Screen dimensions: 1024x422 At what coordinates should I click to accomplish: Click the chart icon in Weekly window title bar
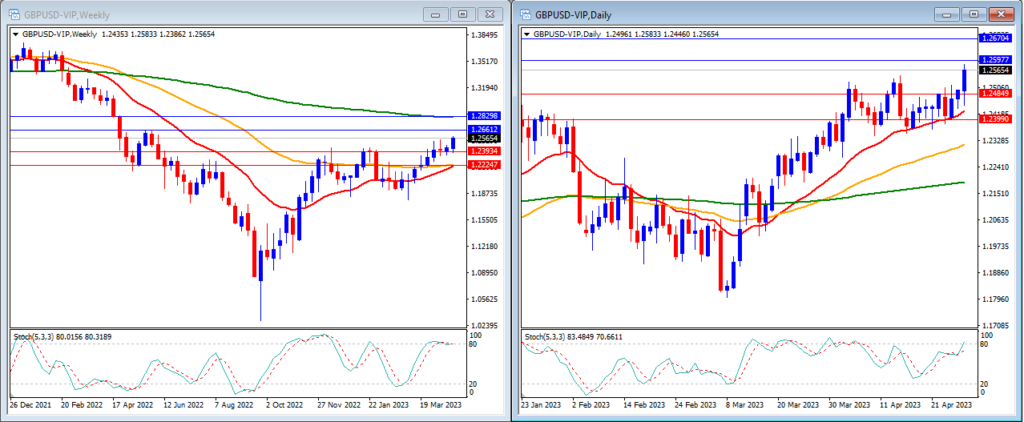pos(14,14)
